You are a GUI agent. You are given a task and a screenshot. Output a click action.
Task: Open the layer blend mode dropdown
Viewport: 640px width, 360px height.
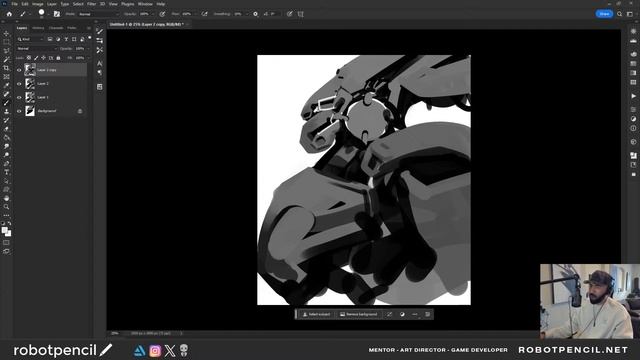point(37,49)
